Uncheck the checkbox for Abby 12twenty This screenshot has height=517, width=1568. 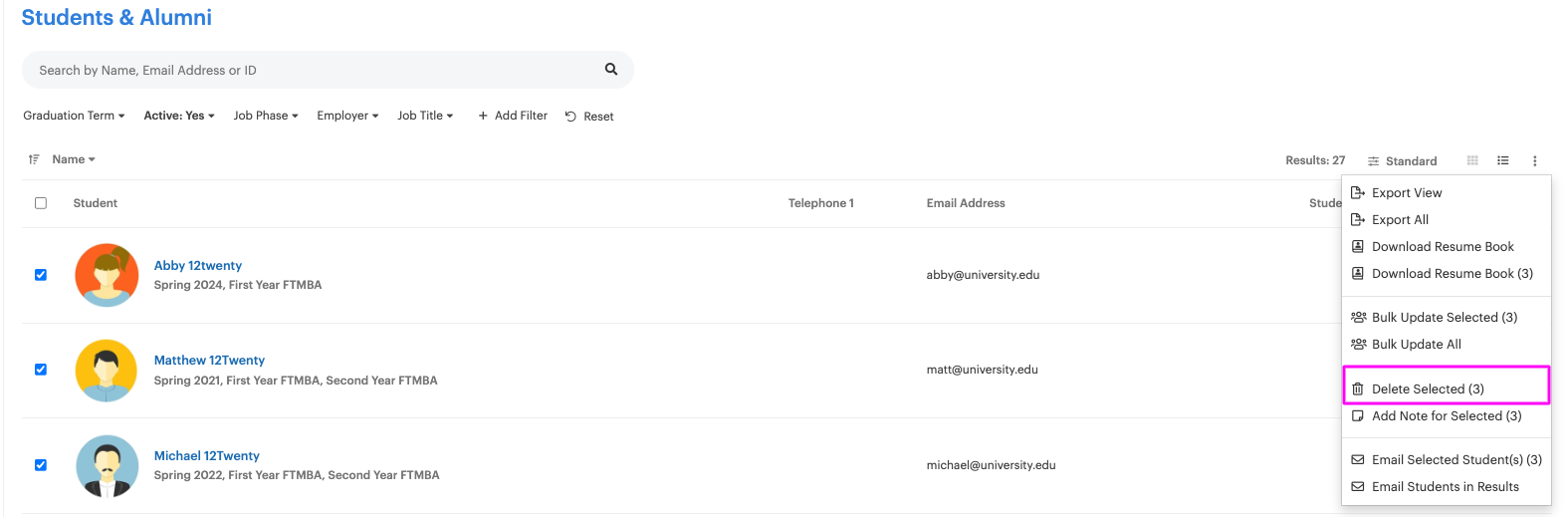[x=41, y=275]
